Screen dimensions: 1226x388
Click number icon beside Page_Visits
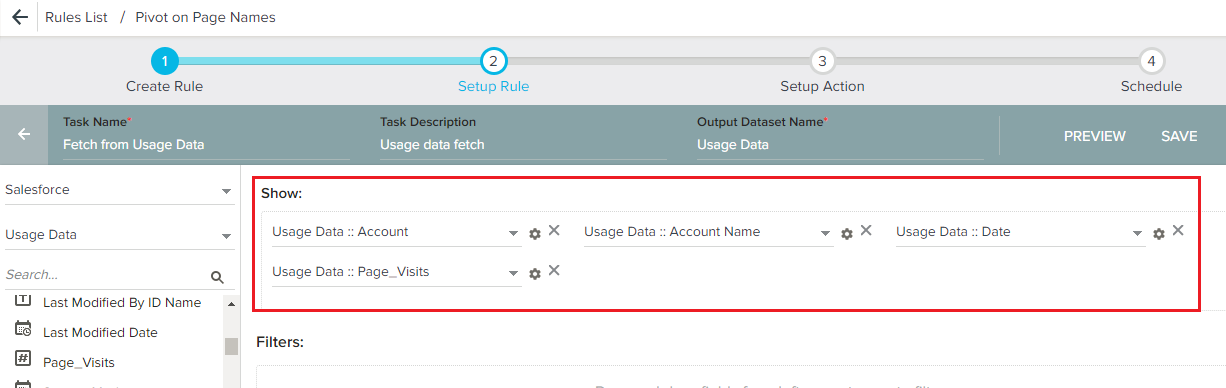pos(23,358)
